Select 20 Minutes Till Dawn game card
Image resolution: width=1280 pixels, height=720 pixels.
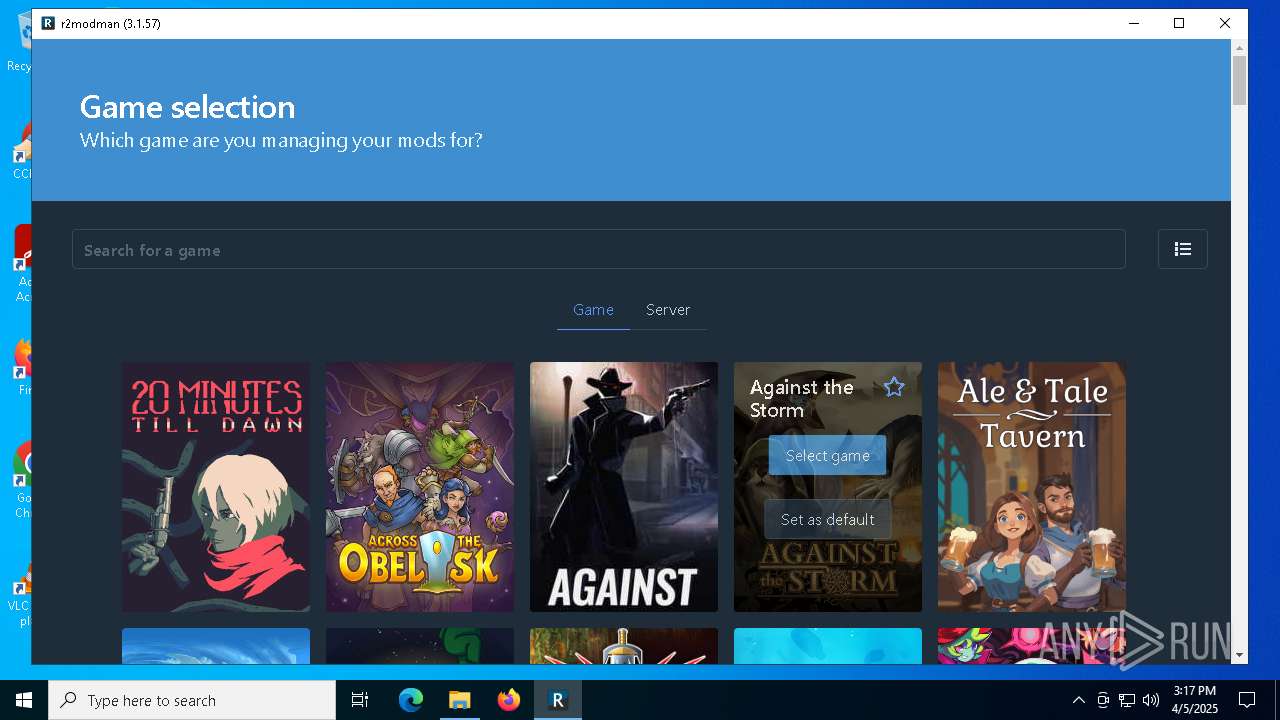click(x=216, y=487)
